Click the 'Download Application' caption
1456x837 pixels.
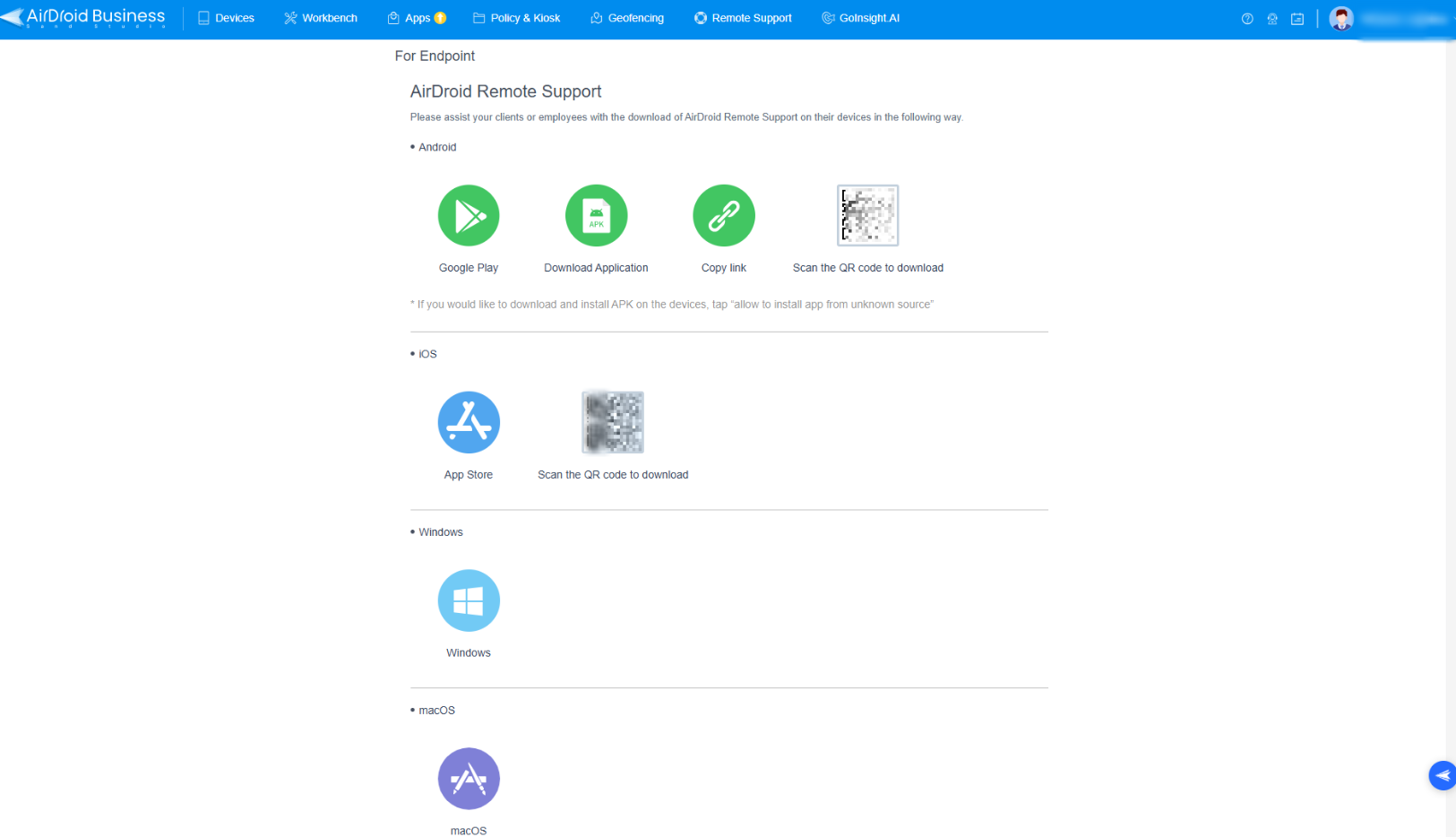[596, 268]
